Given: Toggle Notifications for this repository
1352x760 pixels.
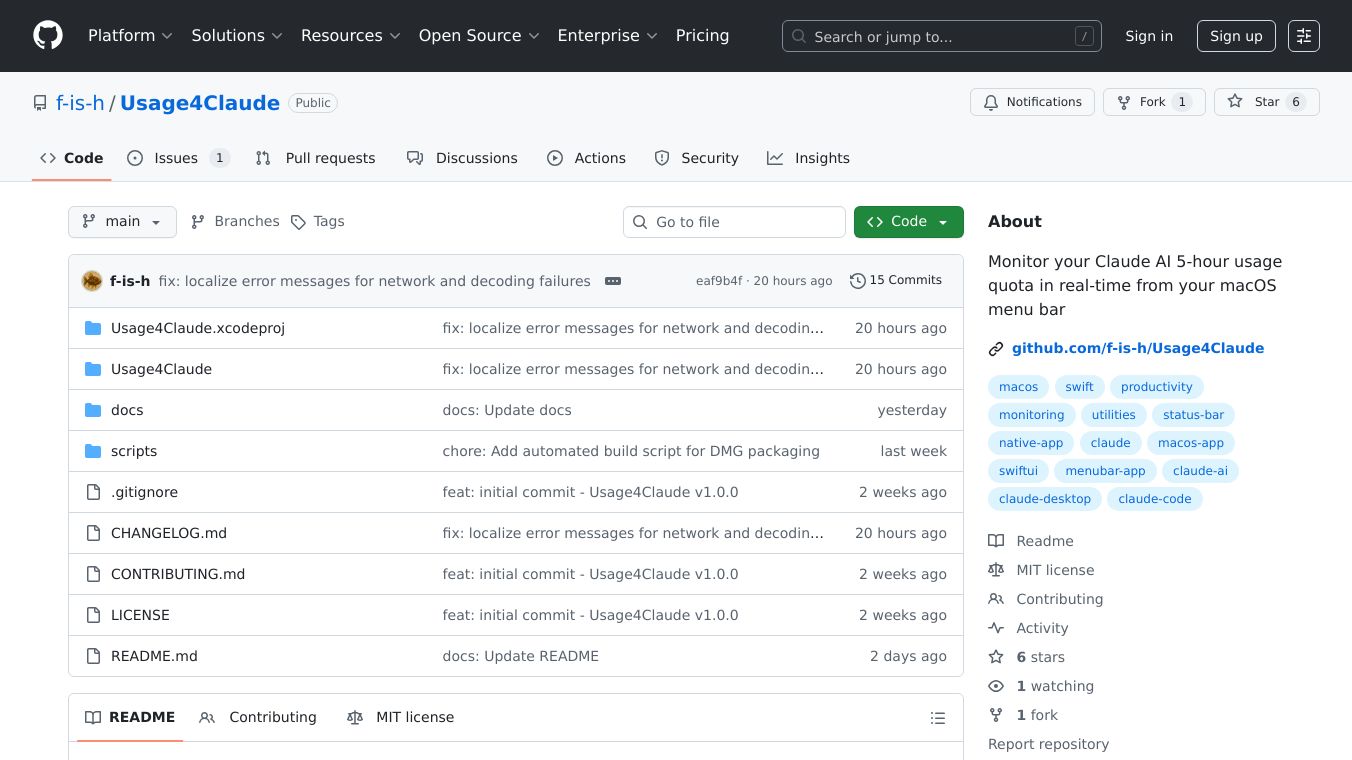Looking at the screenshot, I should (1032, 102).
